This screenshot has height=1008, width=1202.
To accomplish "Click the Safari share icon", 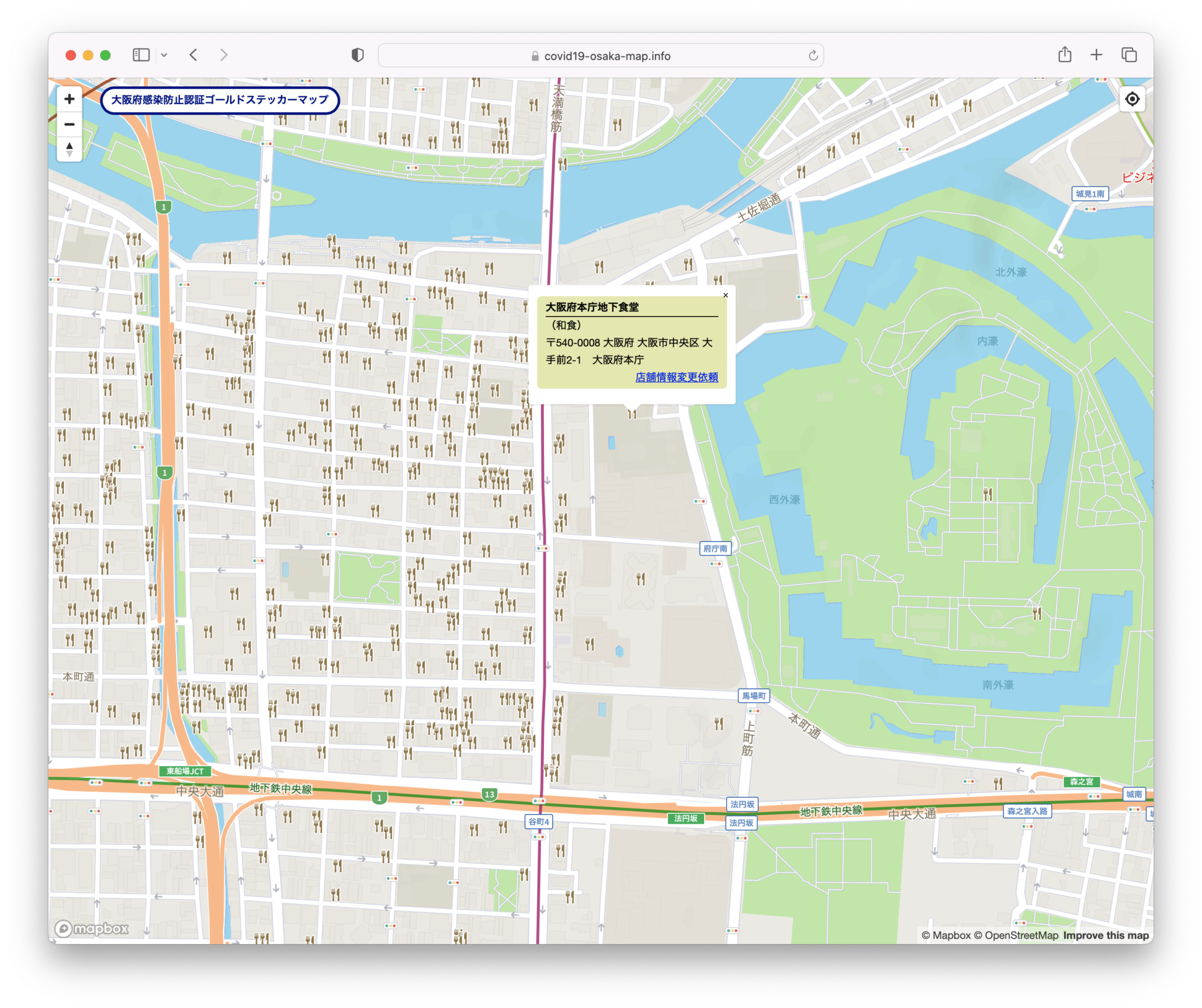I will (1065, 55).
